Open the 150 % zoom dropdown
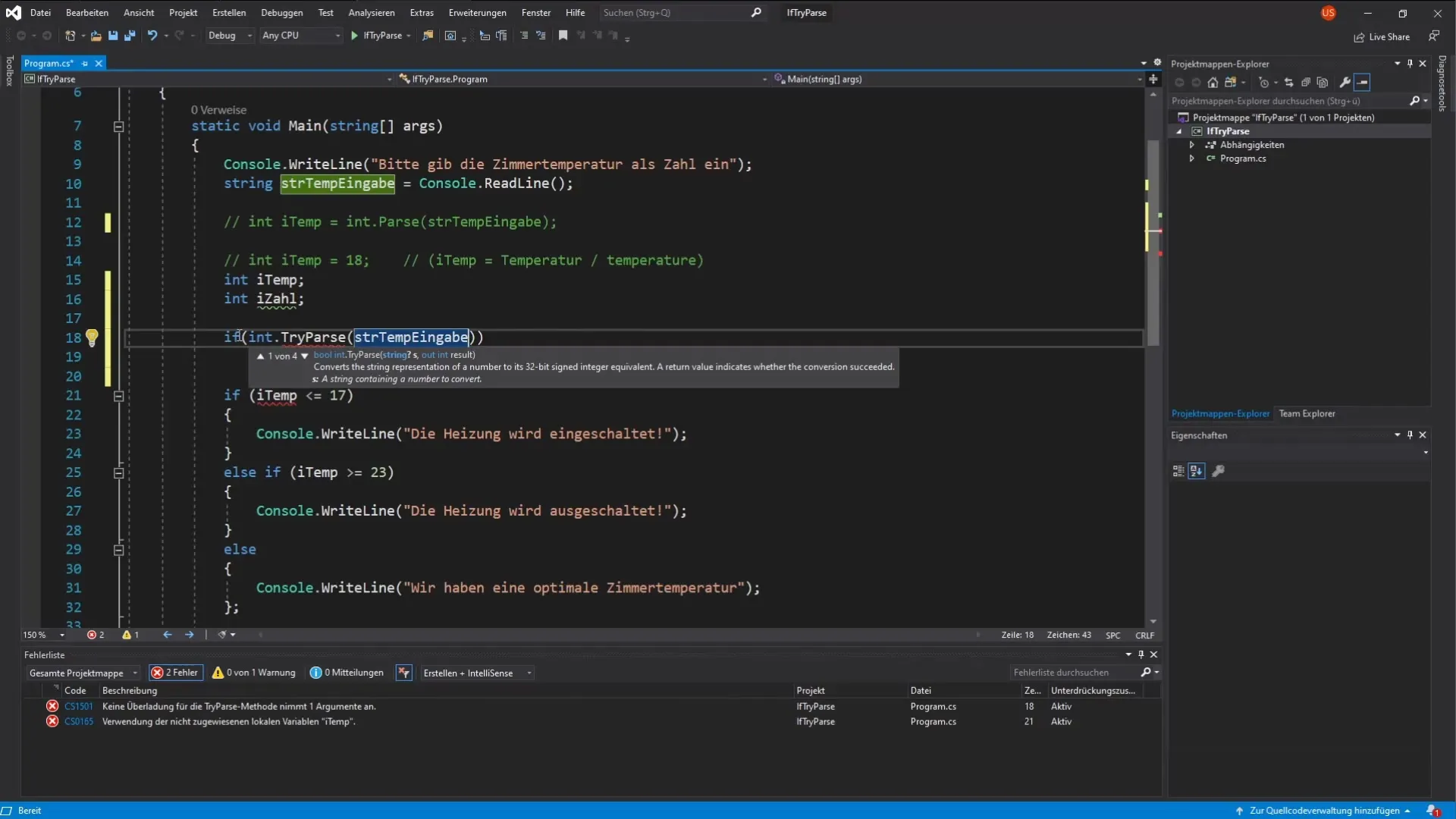Viewport: 1456px width, 819px height. coord(44,635)
